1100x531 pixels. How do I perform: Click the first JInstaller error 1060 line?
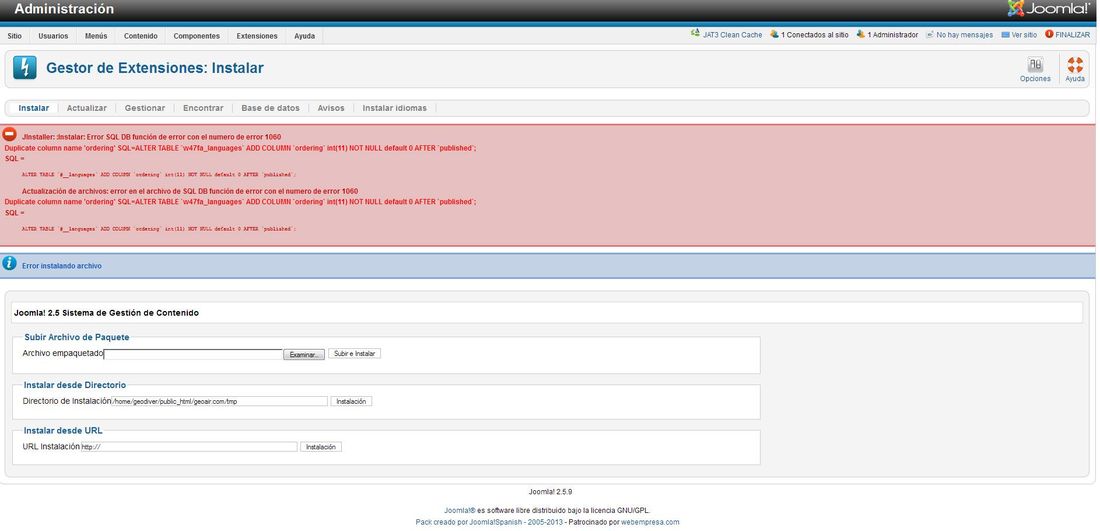click(152, 137)
